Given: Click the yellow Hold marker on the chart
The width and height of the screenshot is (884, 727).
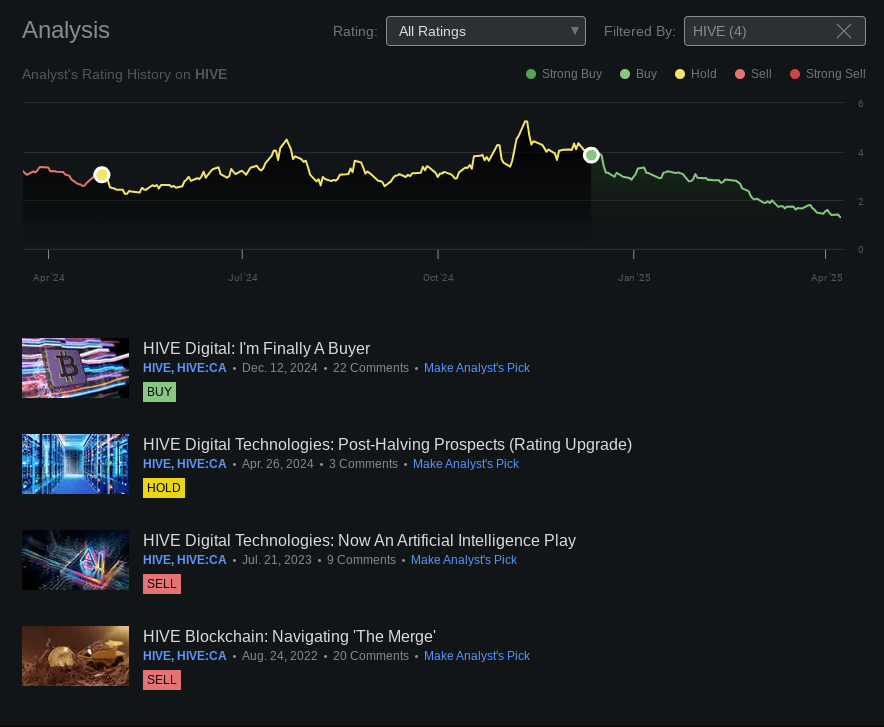Looking at the screenshot, I should [102, 174].
